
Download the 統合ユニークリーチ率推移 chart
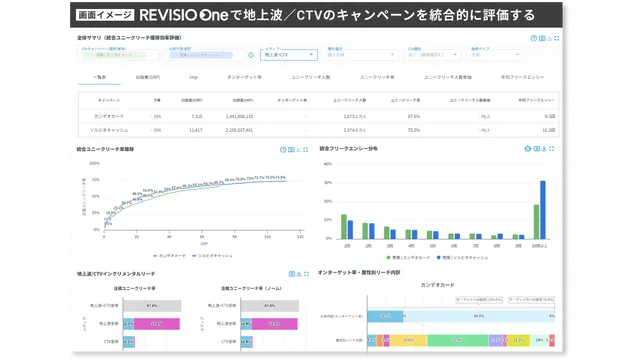pyautogui.click(x=298, y=150)
